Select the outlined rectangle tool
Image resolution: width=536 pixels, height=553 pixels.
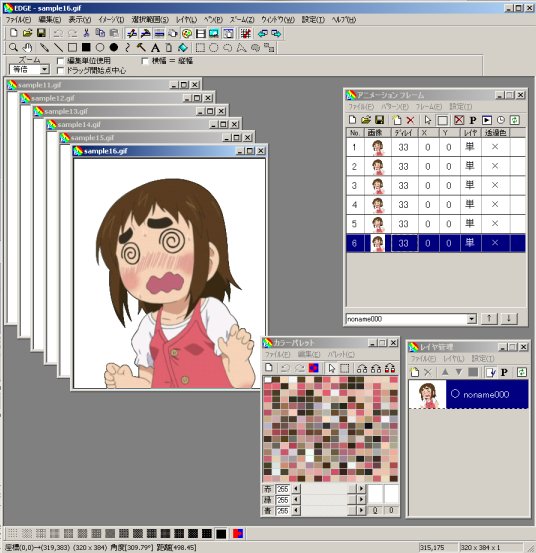[72, 48]
